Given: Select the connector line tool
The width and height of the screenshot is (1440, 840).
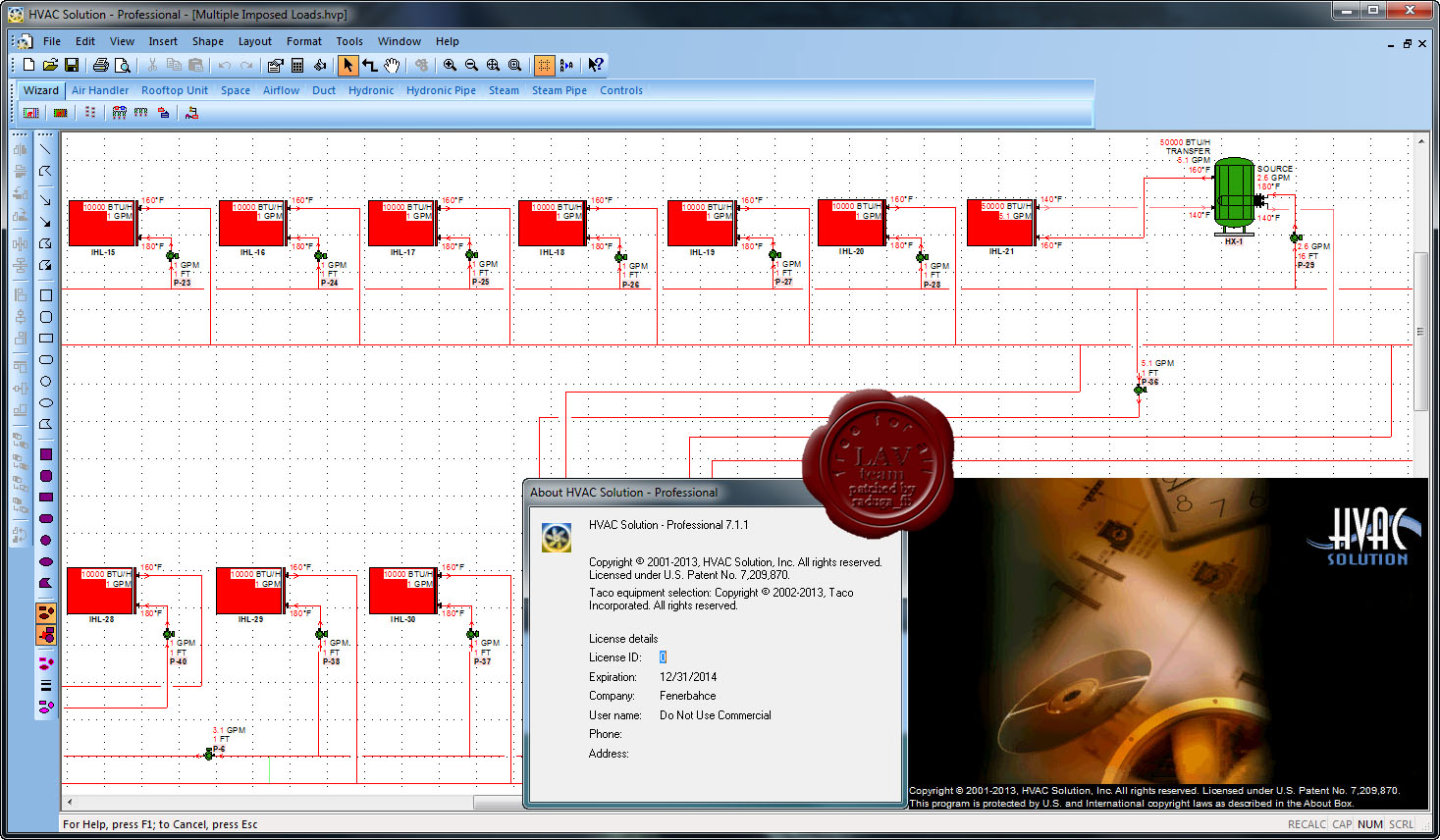Looking at the screenshot, I should tap(370, 65).
